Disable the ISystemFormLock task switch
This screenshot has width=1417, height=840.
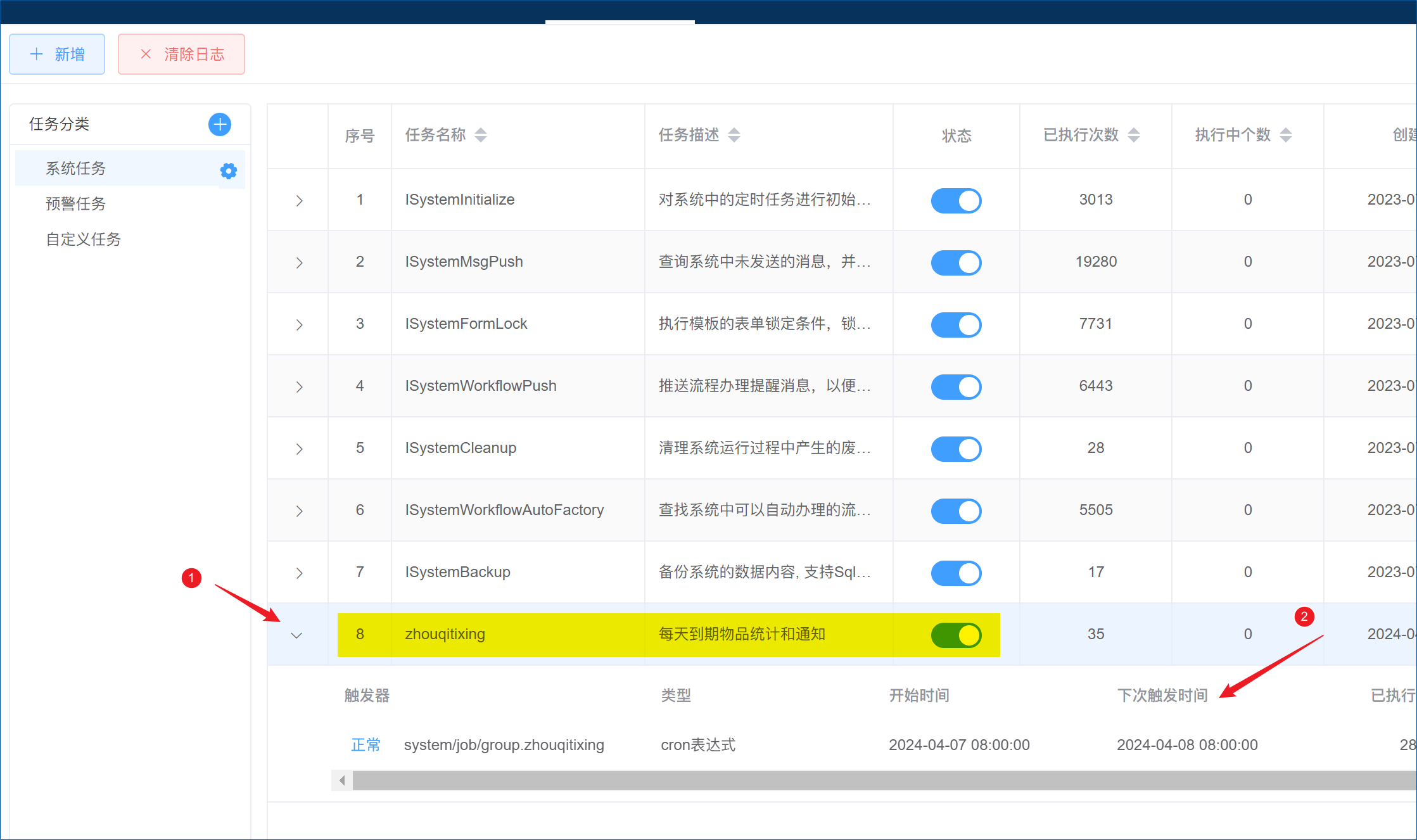point(956,324)
